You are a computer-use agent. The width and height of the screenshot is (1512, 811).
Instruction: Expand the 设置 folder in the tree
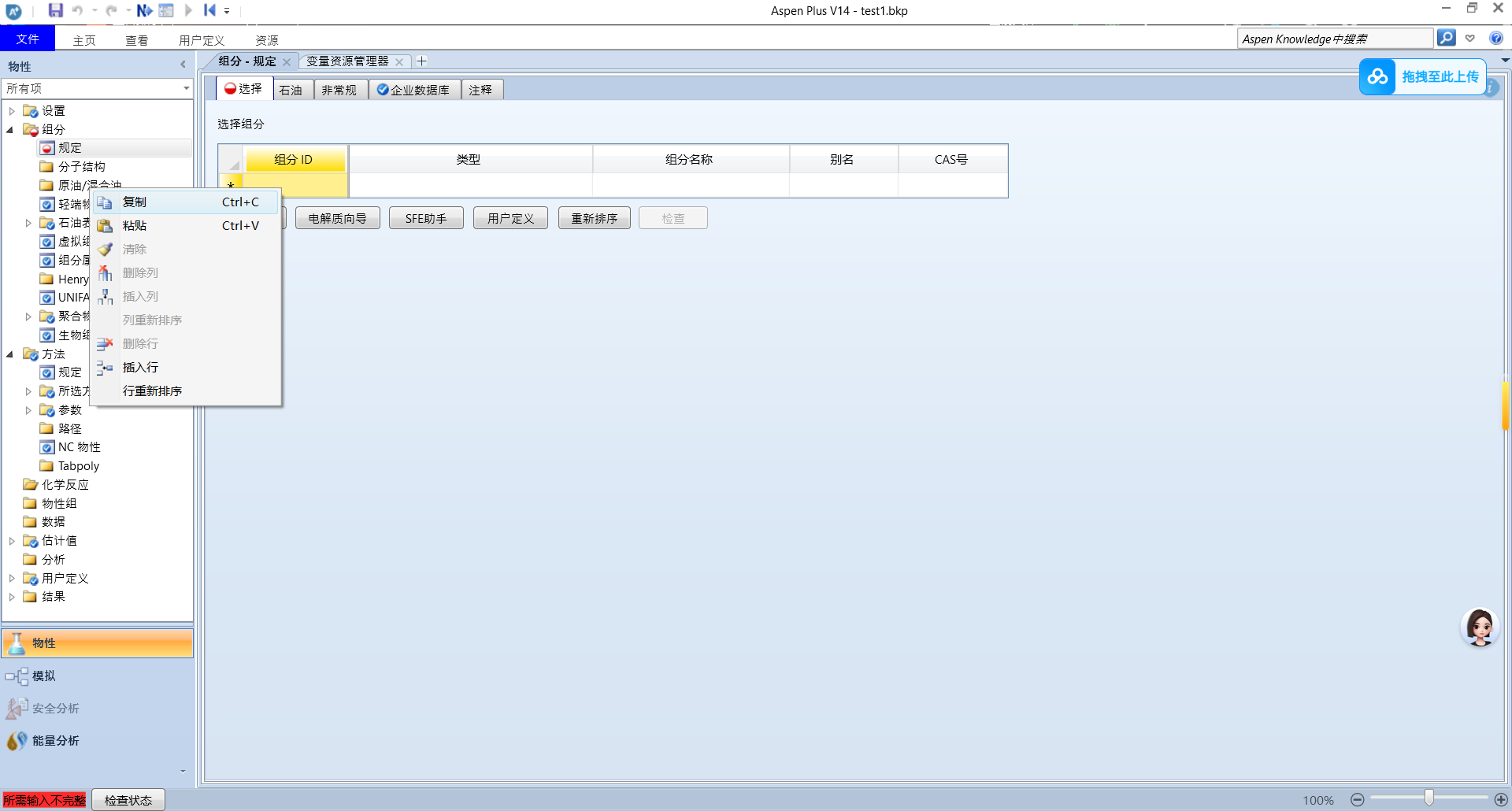pos(12,111)
